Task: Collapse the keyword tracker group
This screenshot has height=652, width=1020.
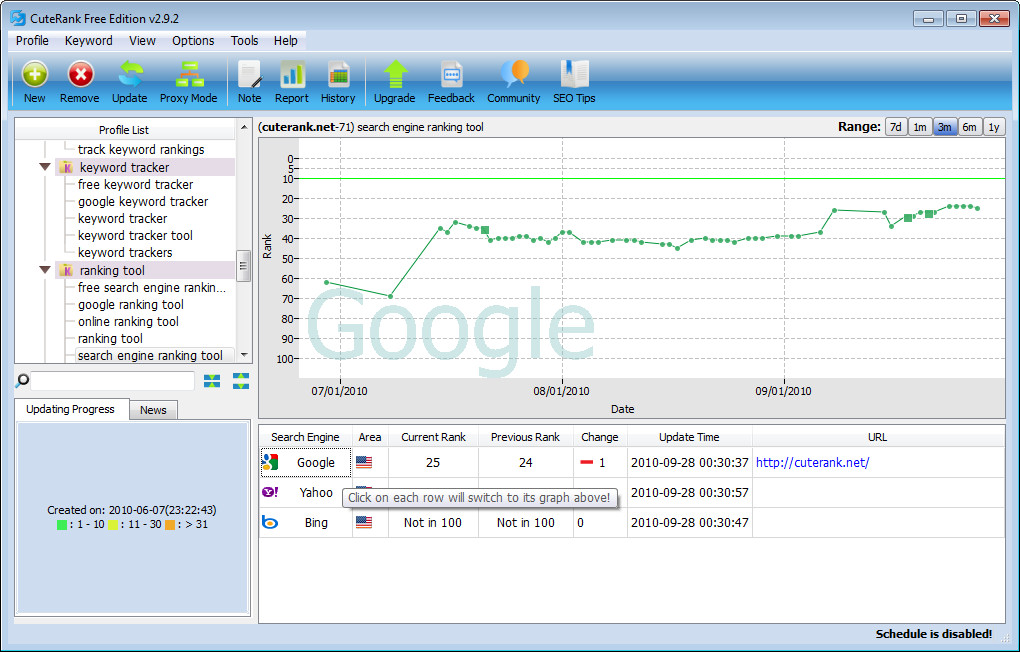Action: pyautogui.click(x=45, y=167)
